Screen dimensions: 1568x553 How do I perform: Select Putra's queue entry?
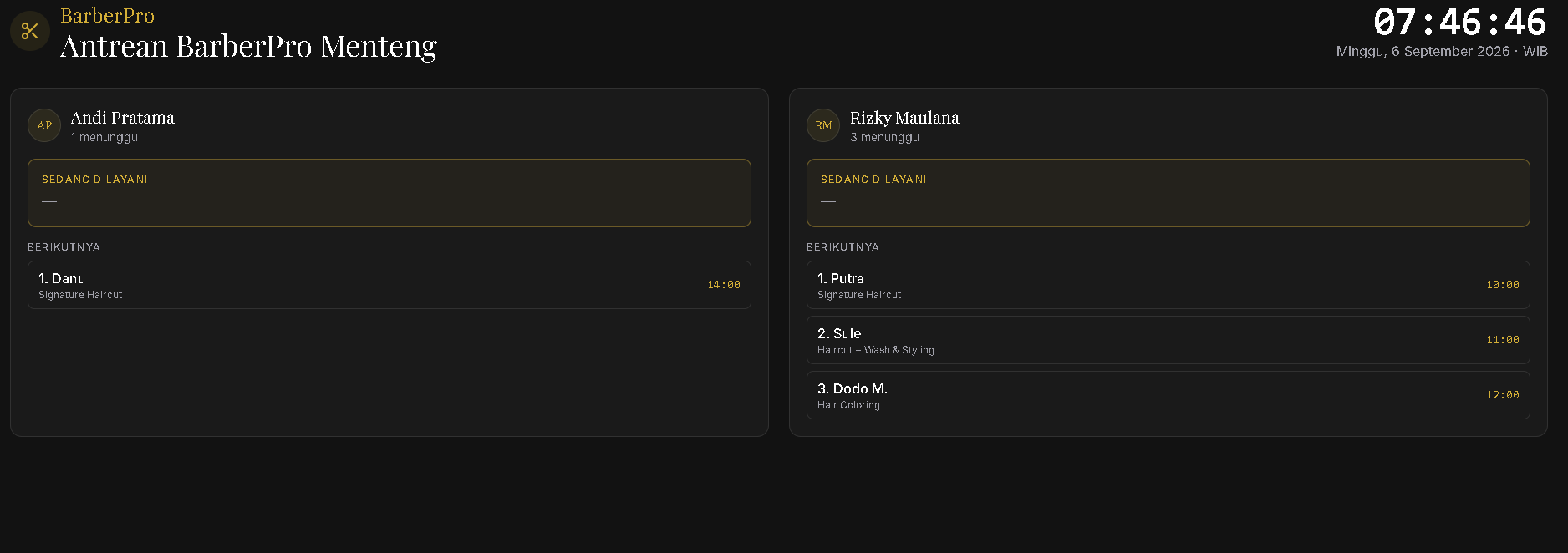(x=1168, y=285)
